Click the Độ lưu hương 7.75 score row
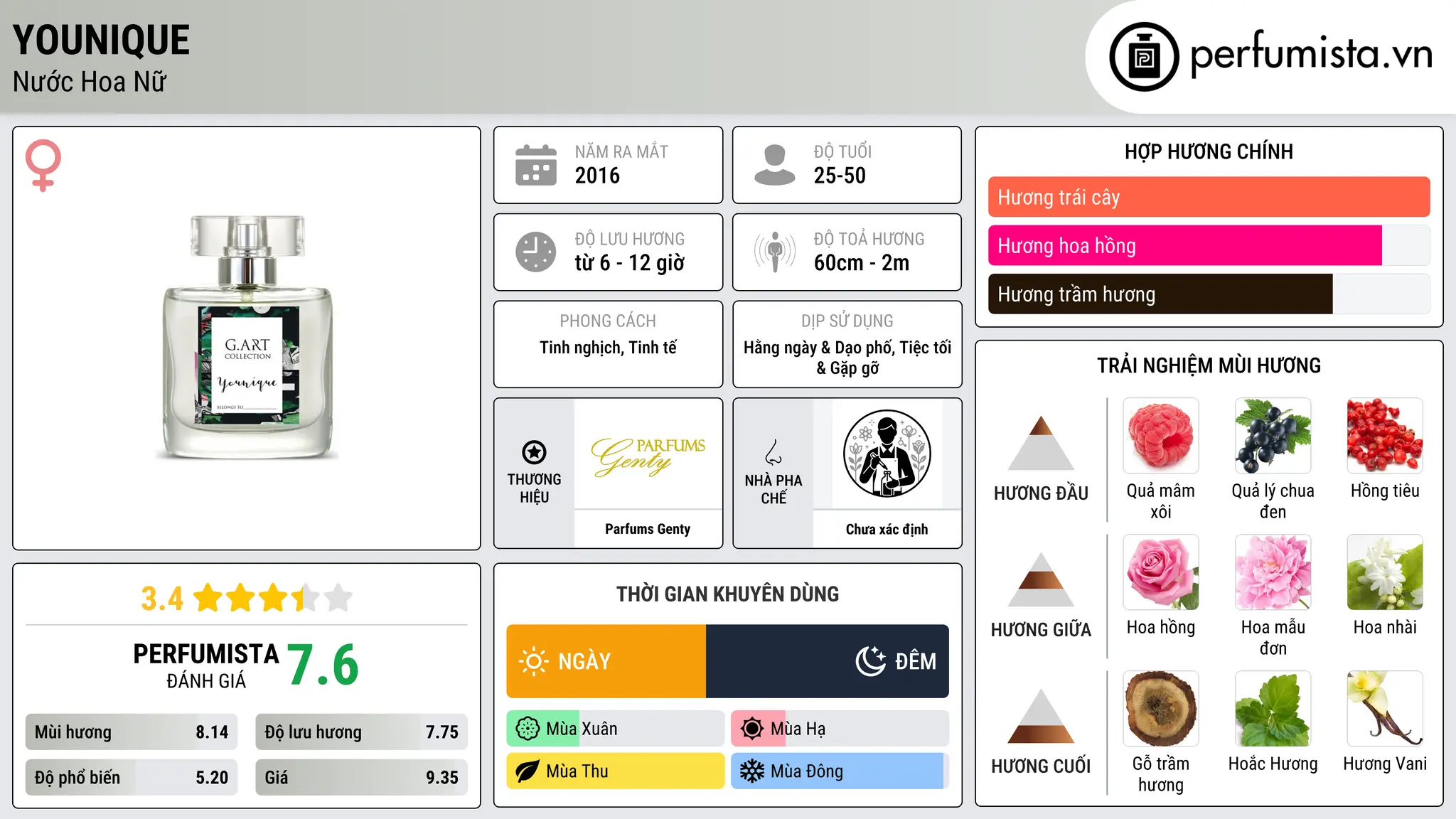Image resolution: width=1456 pixels, height=819 pixels. 361,732
